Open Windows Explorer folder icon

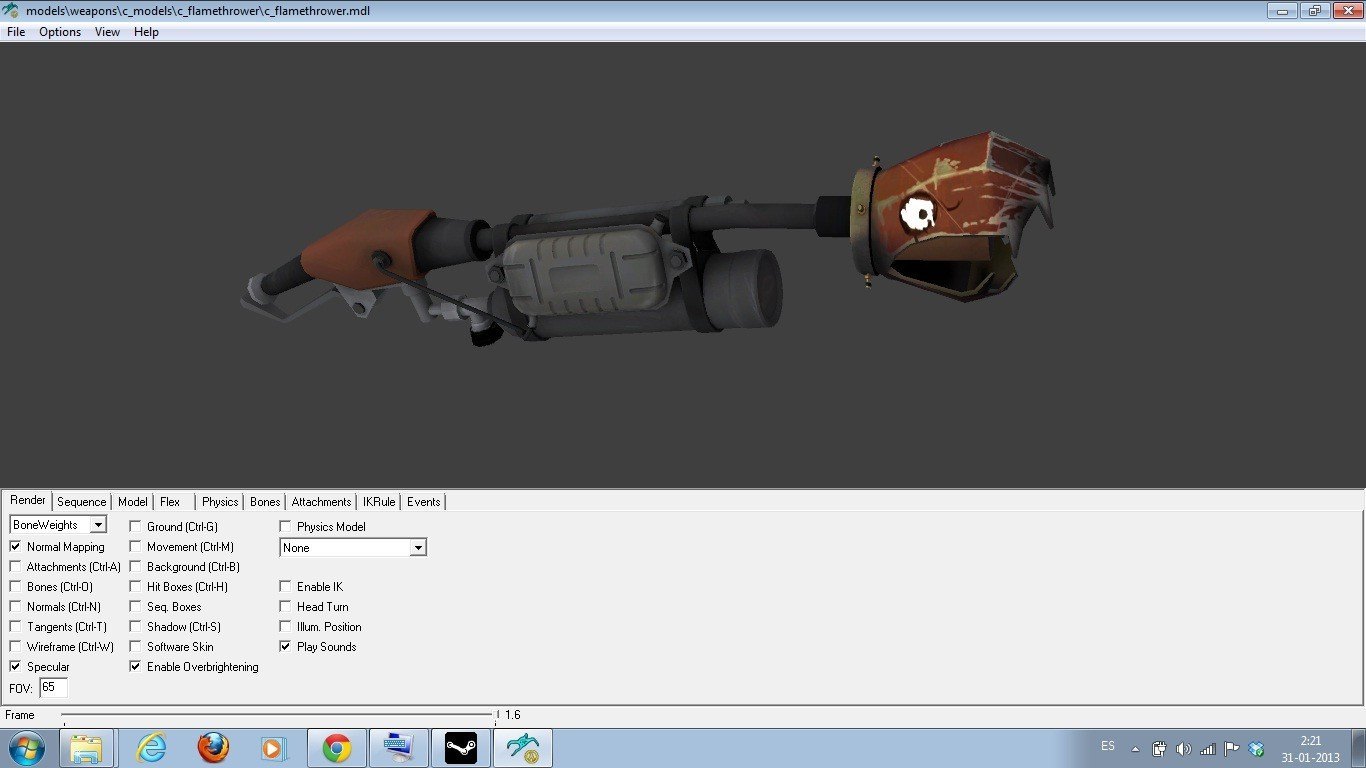[86, 748]
